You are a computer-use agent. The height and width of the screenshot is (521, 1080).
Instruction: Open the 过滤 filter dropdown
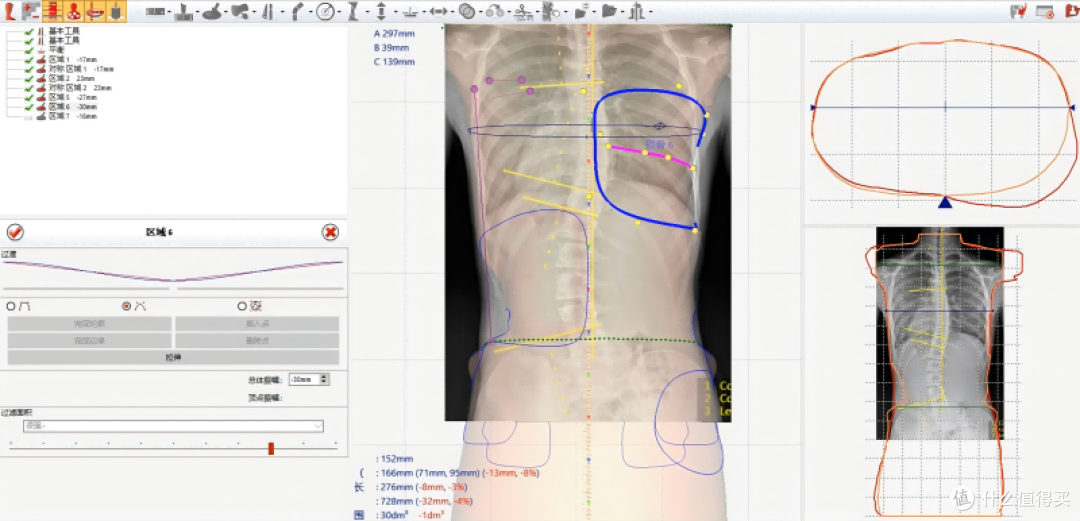pos(173,426)
